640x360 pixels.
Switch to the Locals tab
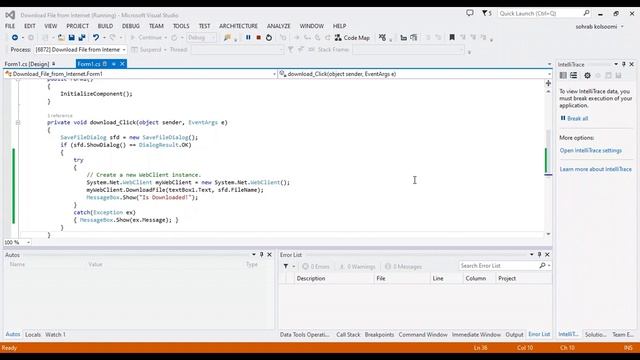tap(33, 334)
